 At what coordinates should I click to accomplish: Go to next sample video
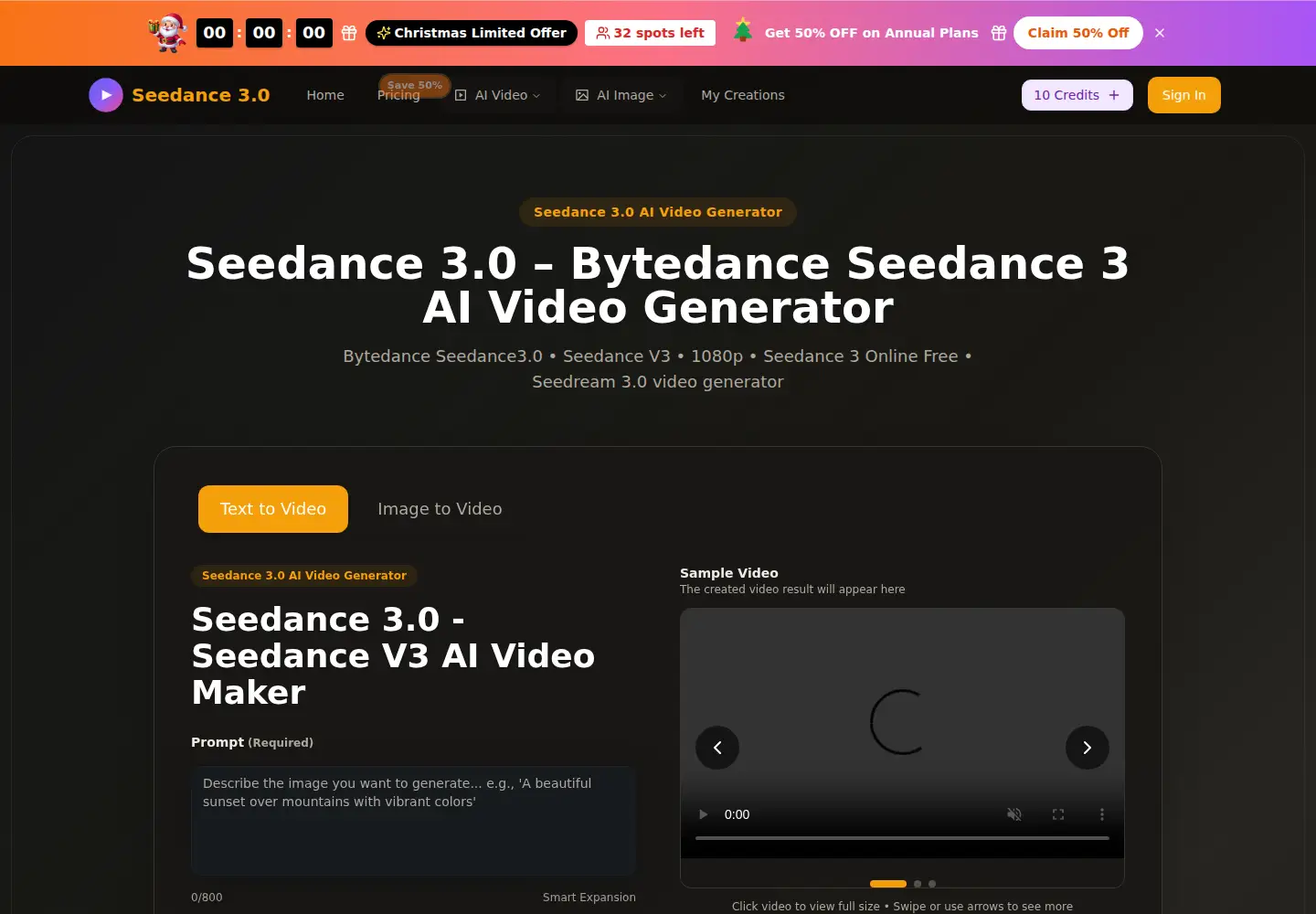pos(1088,748)
